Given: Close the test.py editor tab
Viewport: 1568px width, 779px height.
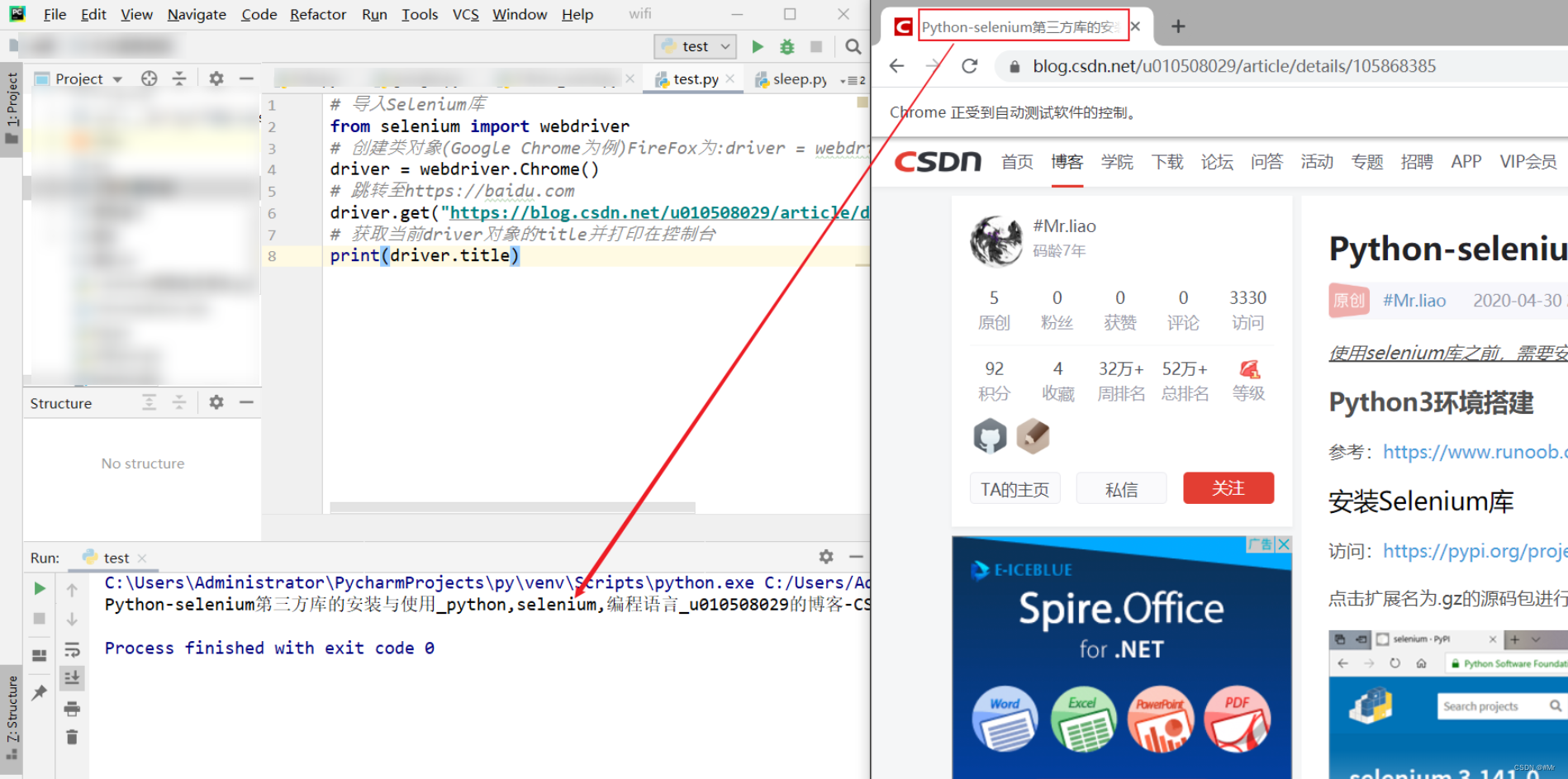Looking at the screenshot, I should coord(730,78).
